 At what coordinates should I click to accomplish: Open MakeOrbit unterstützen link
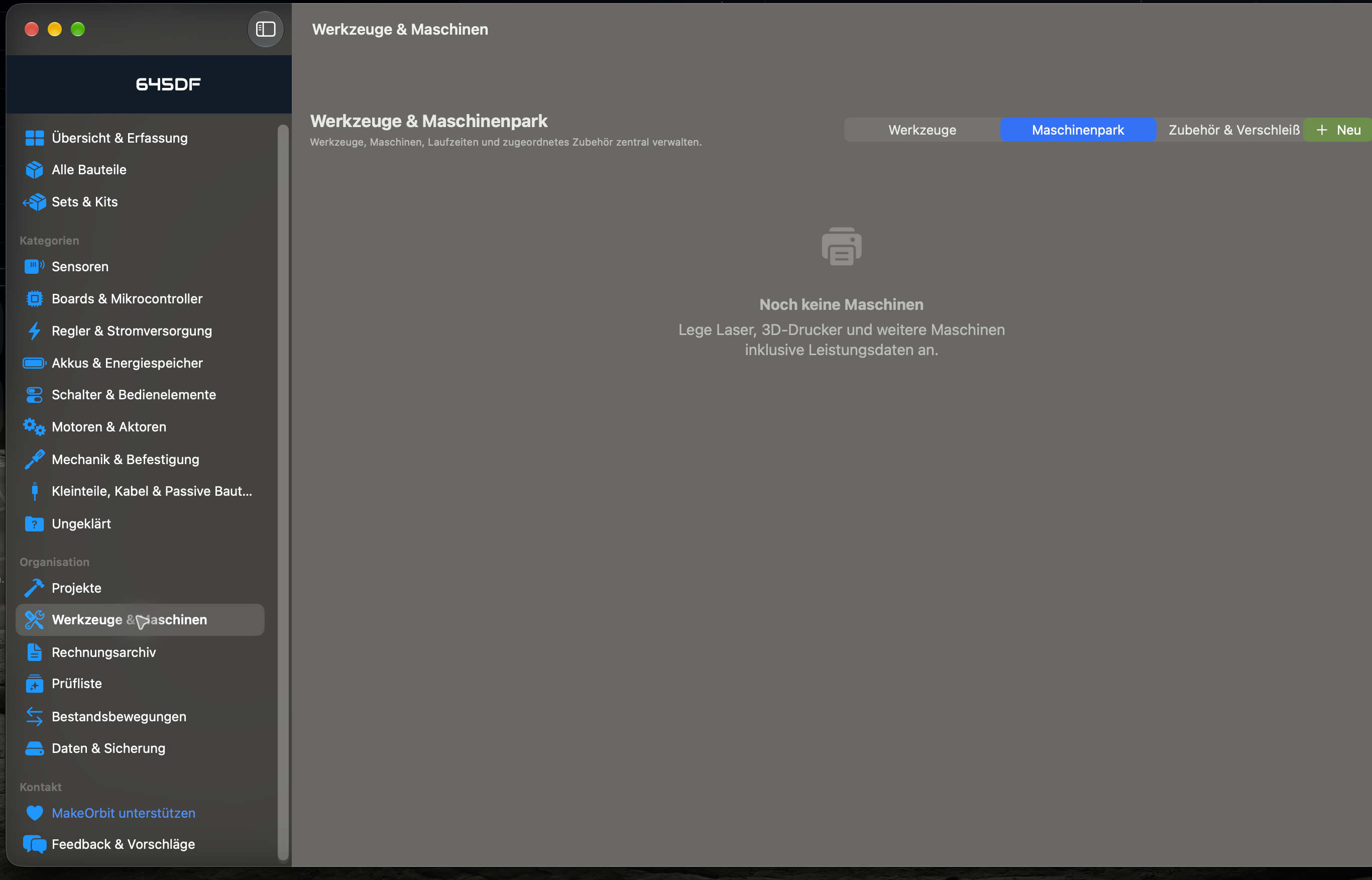(x=124, y=813)
